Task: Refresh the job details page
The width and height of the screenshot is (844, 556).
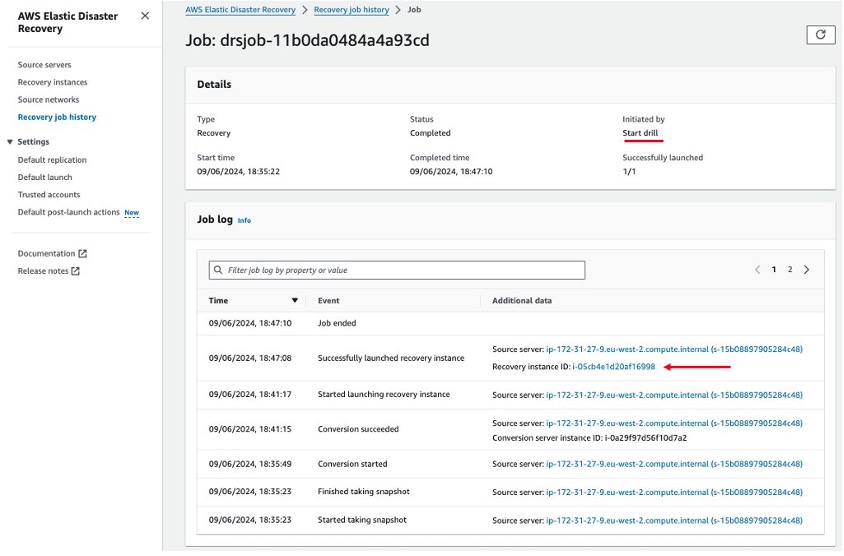Action: tap(820, 35)
